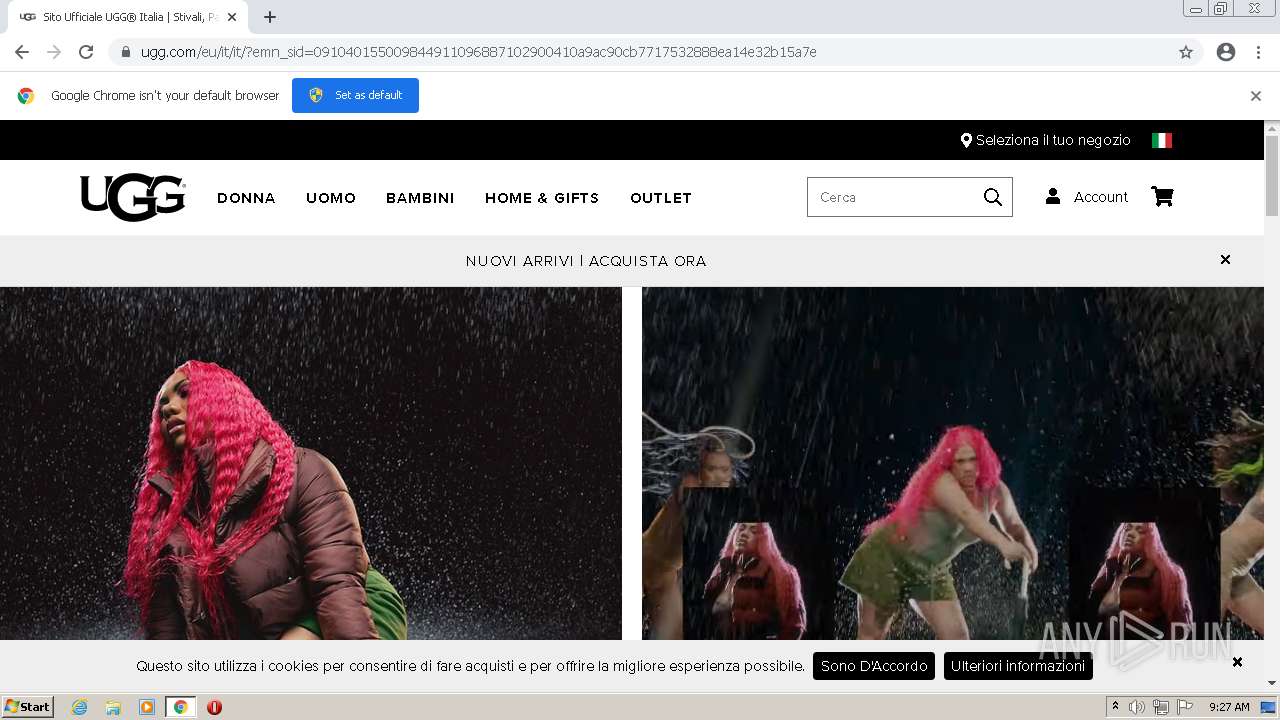Launch Internet Explorer from taskbar

click(x=79, y=707)
